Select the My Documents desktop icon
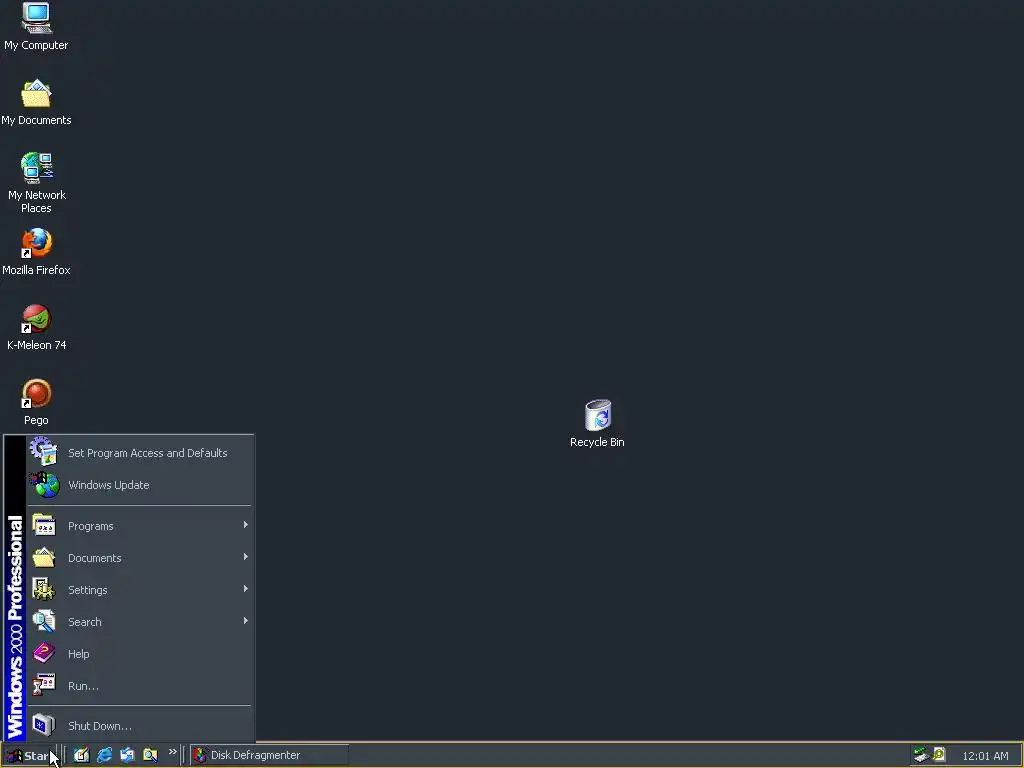Screen dimensions: 1024x768 [x=36, y=102]
